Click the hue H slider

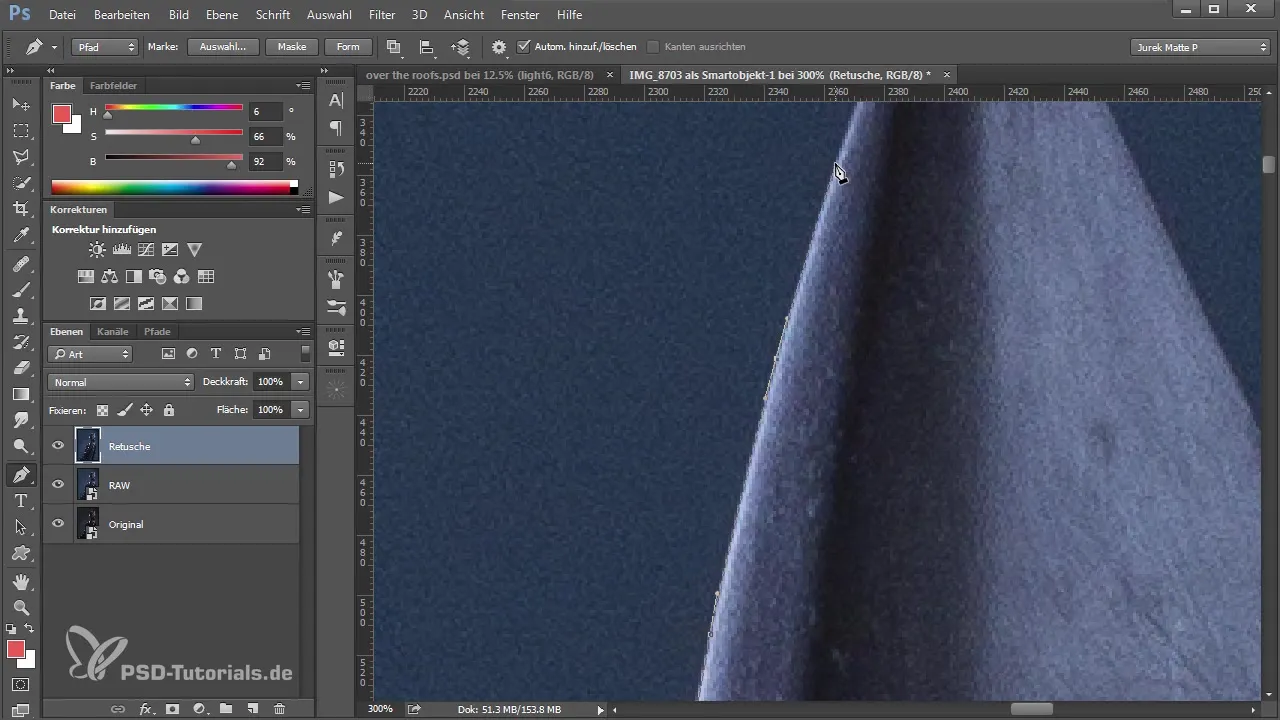coord(174,108)
